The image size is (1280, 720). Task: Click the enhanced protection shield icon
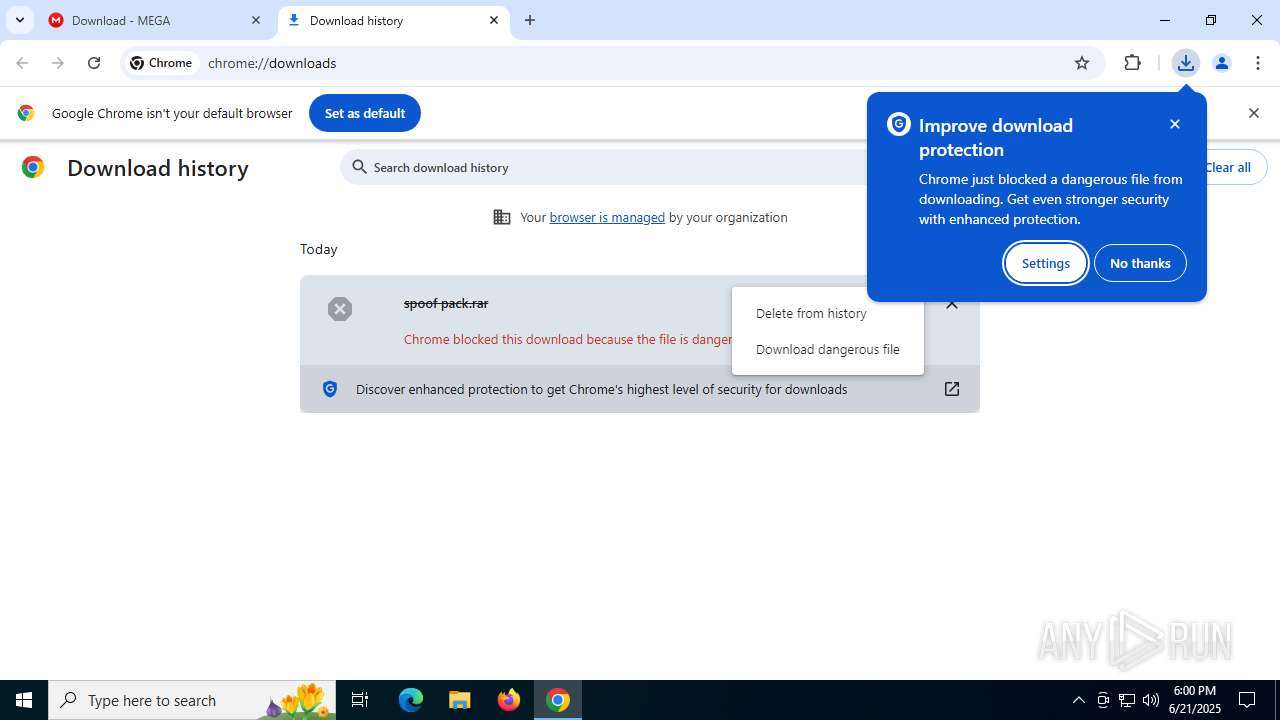330,389
